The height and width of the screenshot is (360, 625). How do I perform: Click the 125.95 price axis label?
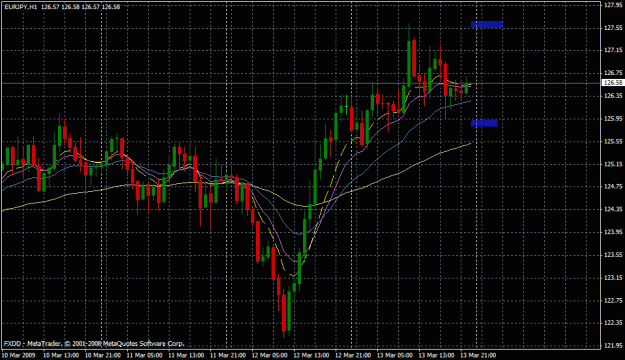(x=613, y=118)
